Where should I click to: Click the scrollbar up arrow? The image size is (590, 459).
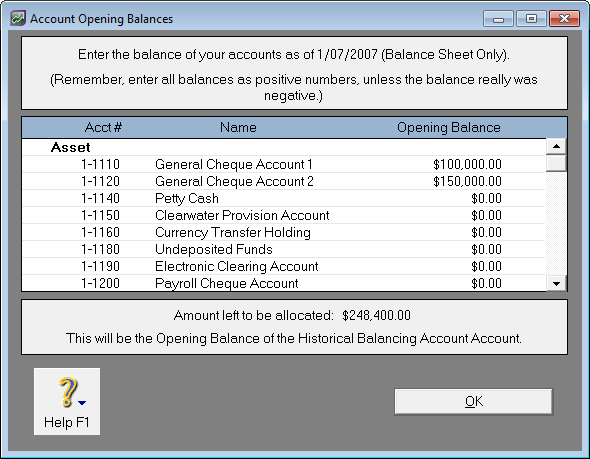[x=557, y=146]
